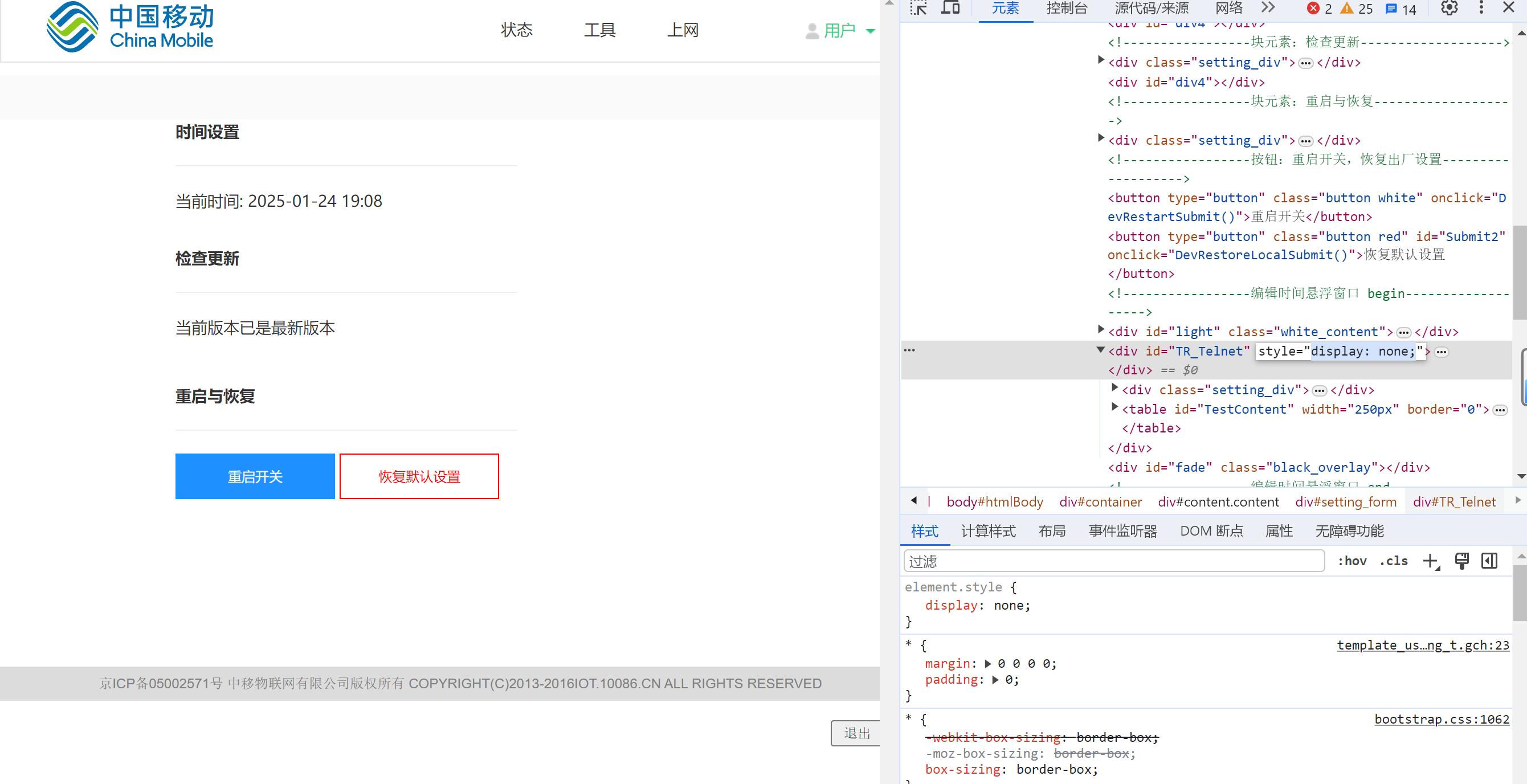Click the inspect element picker icon
The height and width of the screenshot is (784, 1527).
[x=919, y=8]
